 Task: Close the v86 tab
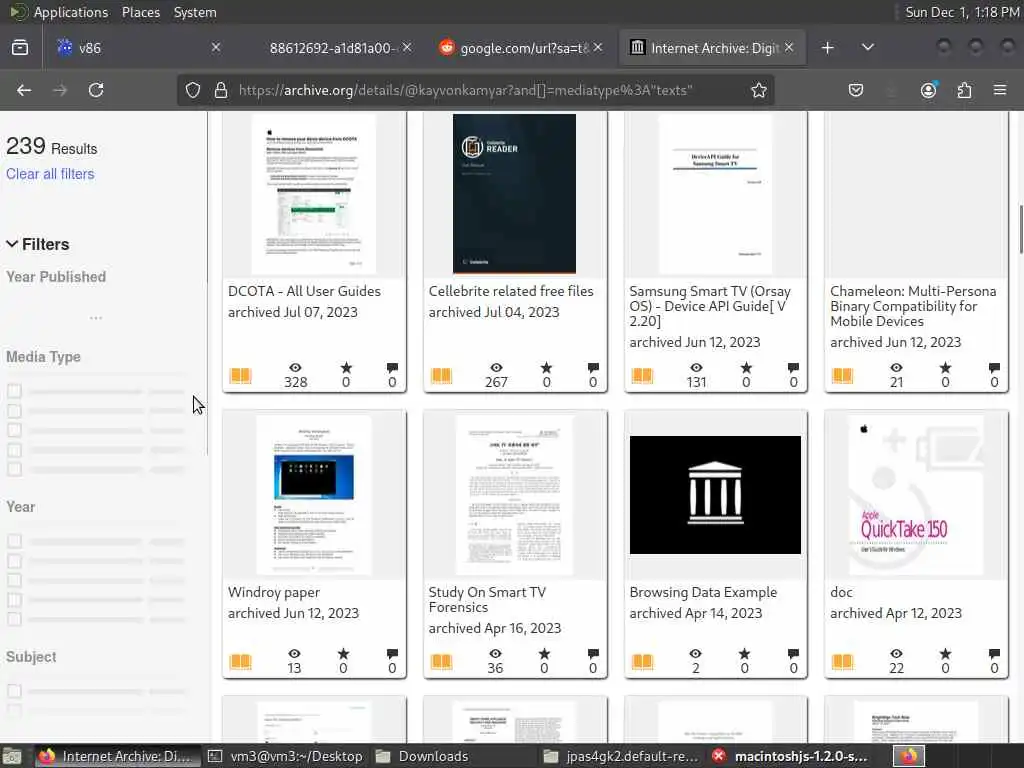[x=216, y=47]
